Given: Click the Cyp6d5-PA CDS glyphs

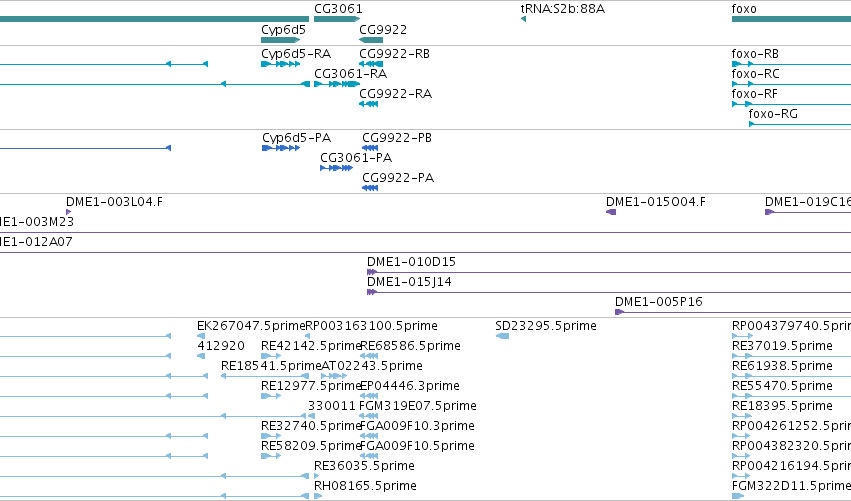Looking at the screenshot, I should pos(281,148).
